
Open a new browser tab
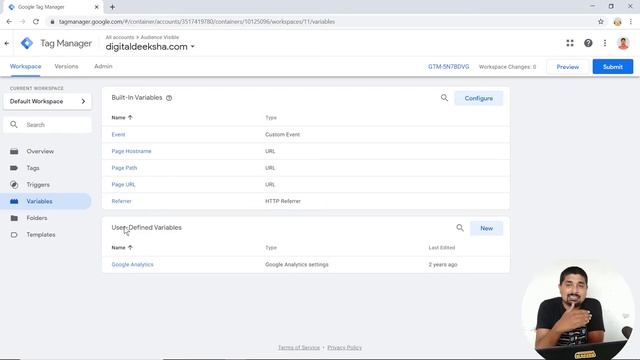pyautogui.click(x=112, y=7)
